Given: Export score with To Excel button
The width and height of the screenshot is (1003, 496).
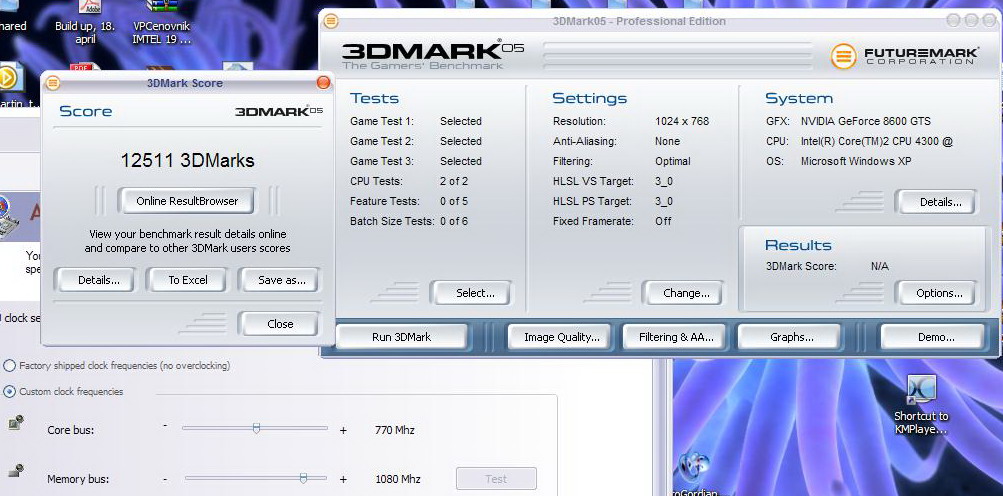Looking at the screenshot, I should click(x=187, y=280).
